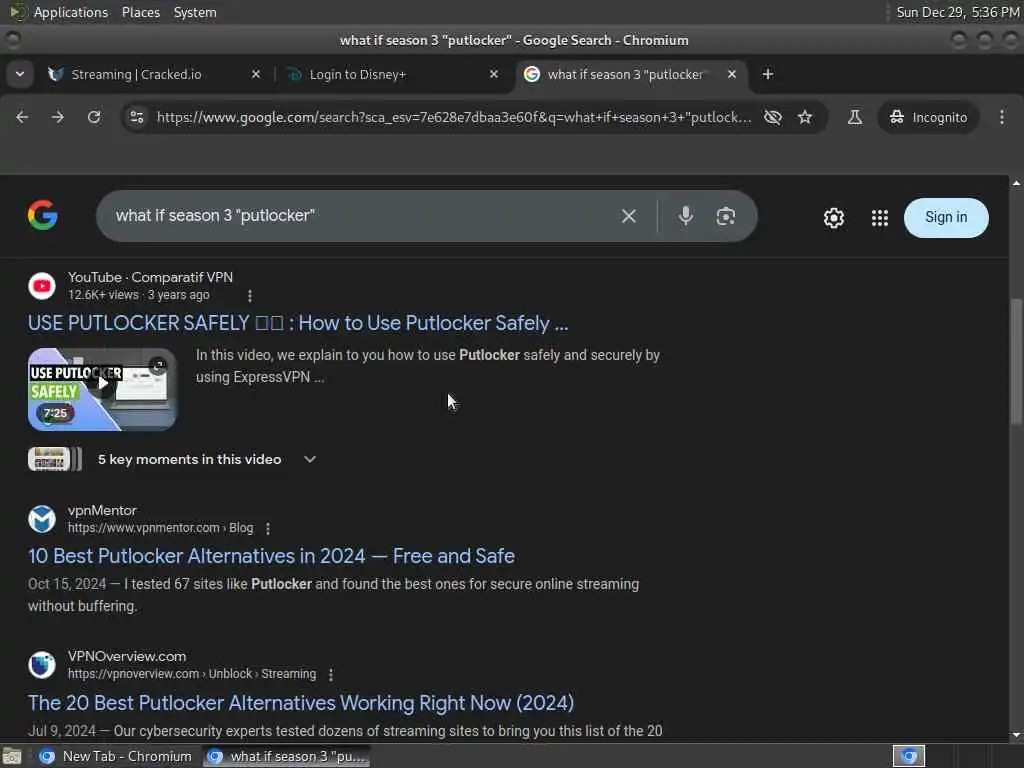Open 10 Best Putlocker Alternatives in 2024 link
The height and width of the screenshot is (768, 1024).
[x=271, y=556]
